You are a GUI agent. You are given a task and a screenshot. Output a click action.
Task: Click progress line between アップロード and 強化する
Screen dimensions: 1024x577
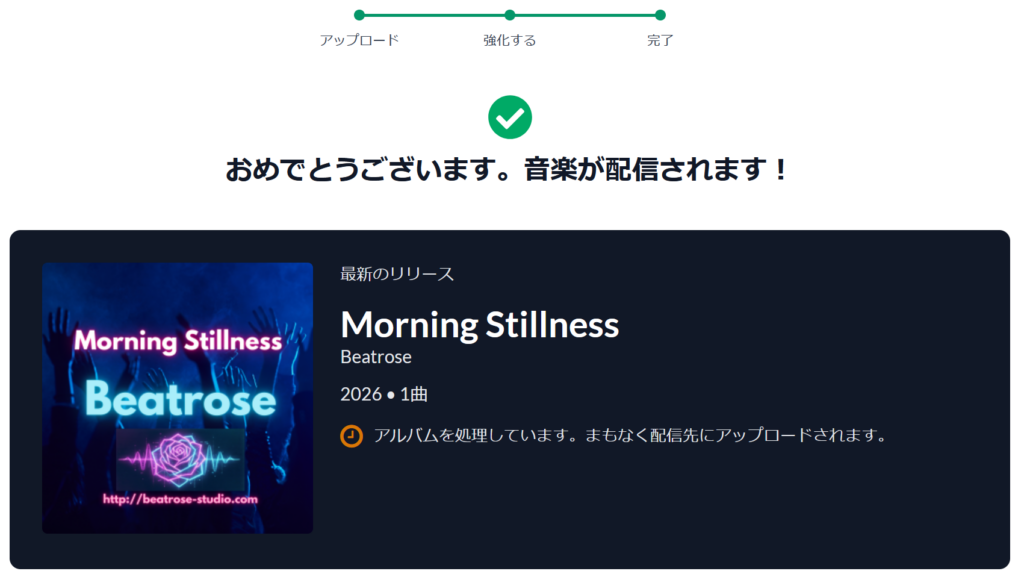coord(435,15)
